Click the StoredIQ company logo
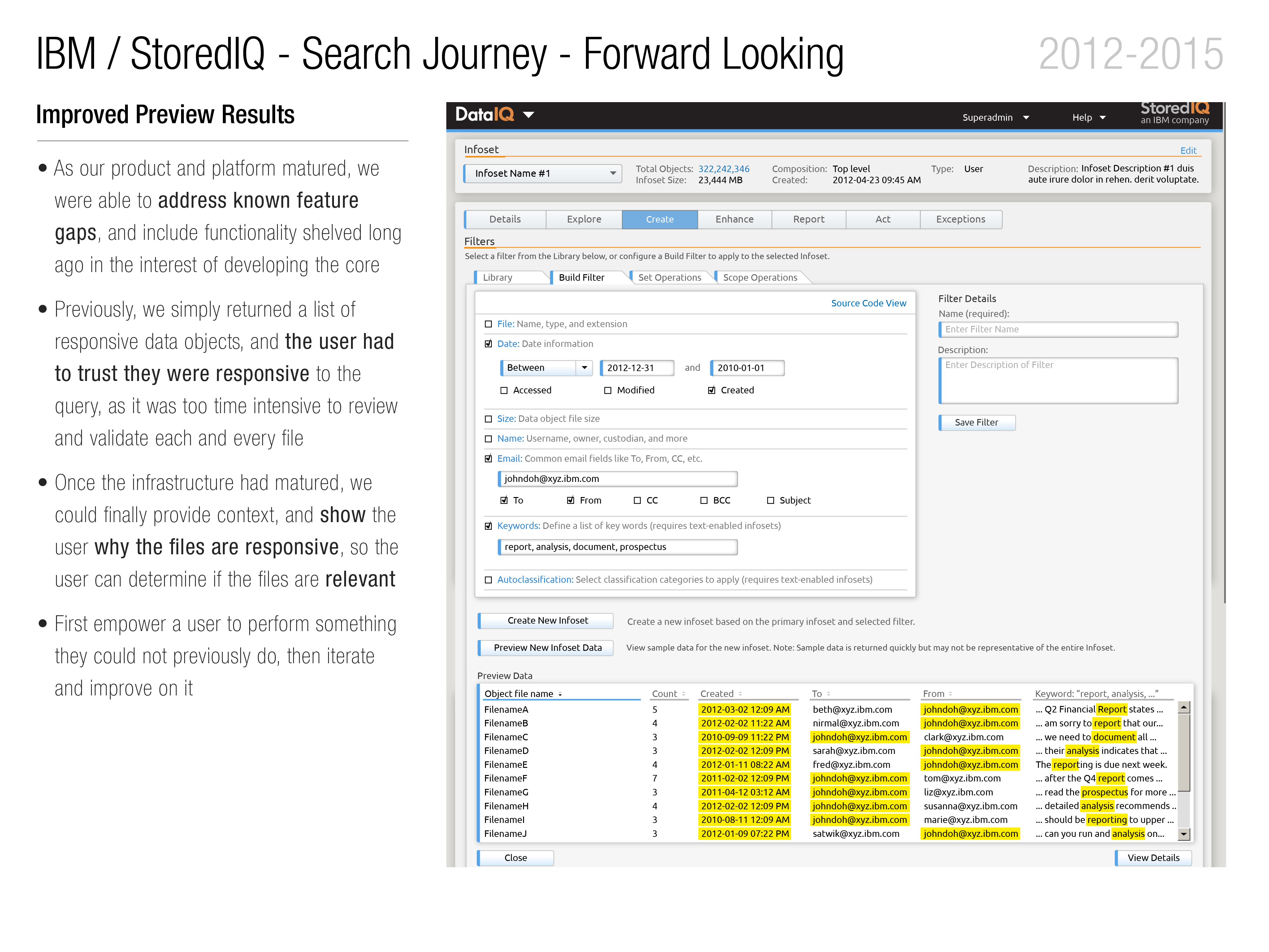 (1174, 113)
